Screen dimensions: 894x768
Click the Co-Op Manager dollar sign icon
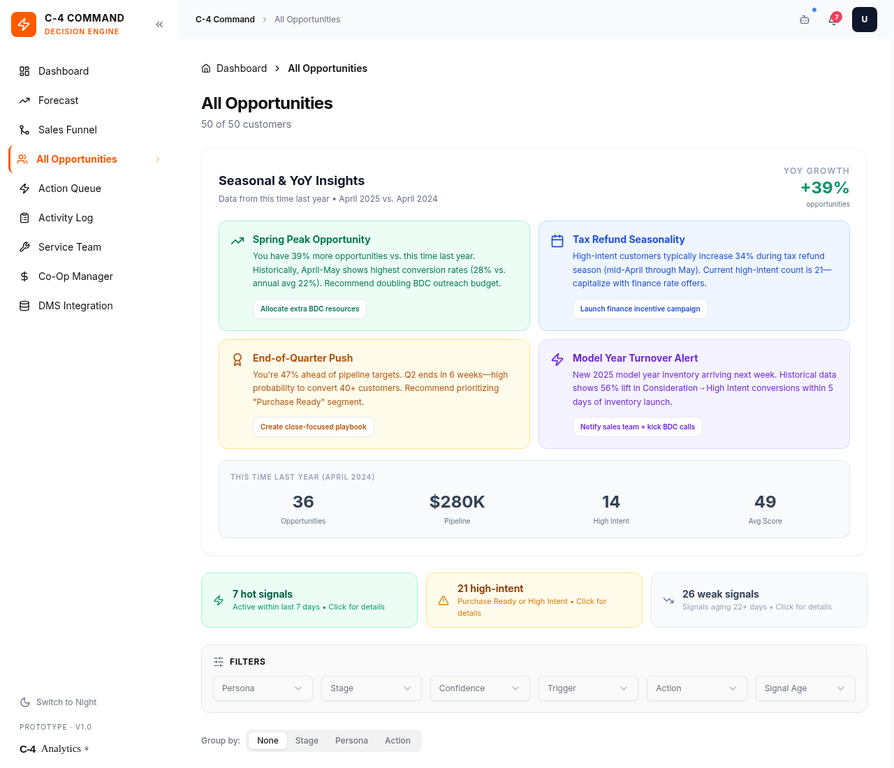click(24, 277)
